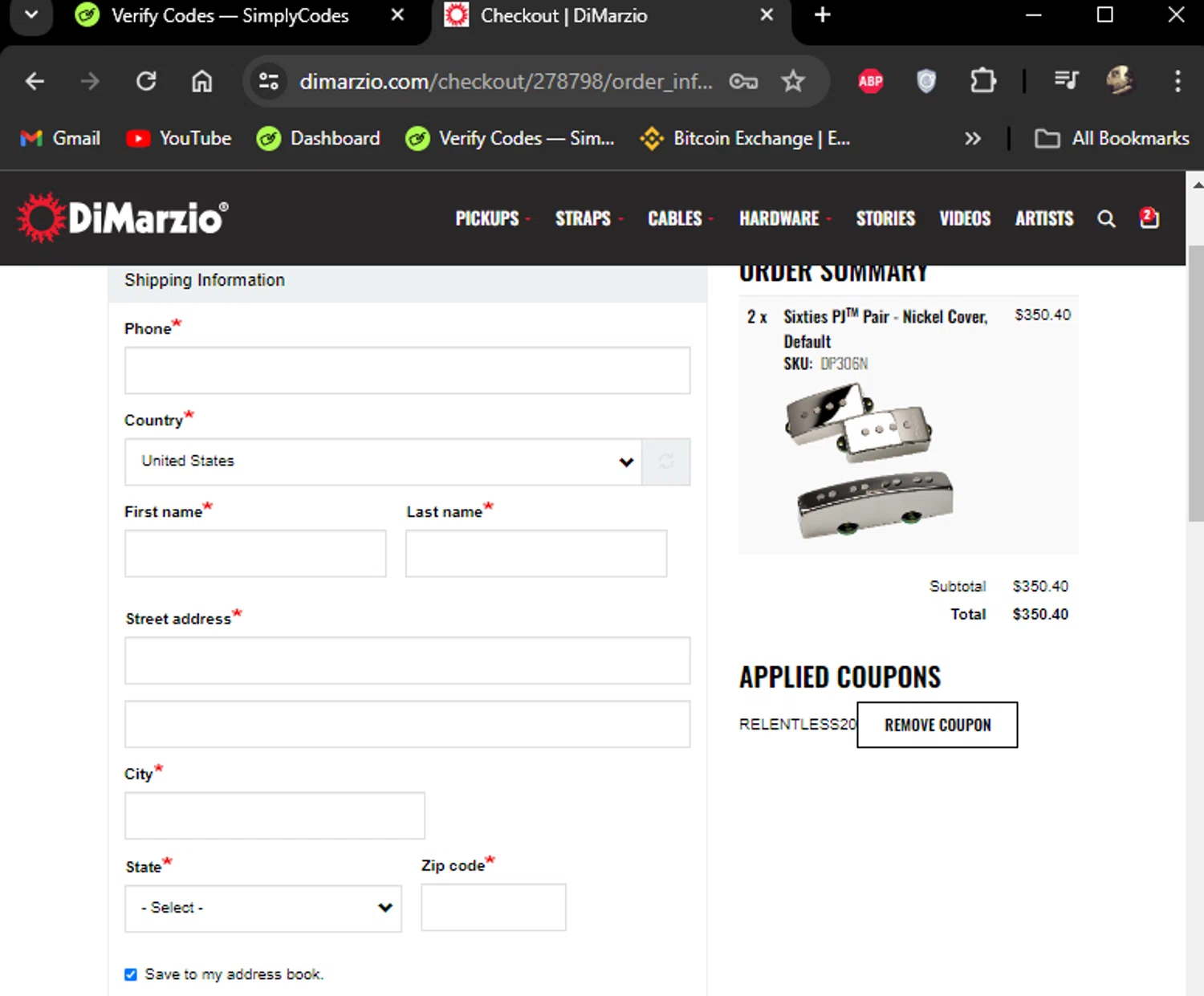
Task: Click the refresh icon beside Country
Action: pyautogui.click(x=666, y=461)
